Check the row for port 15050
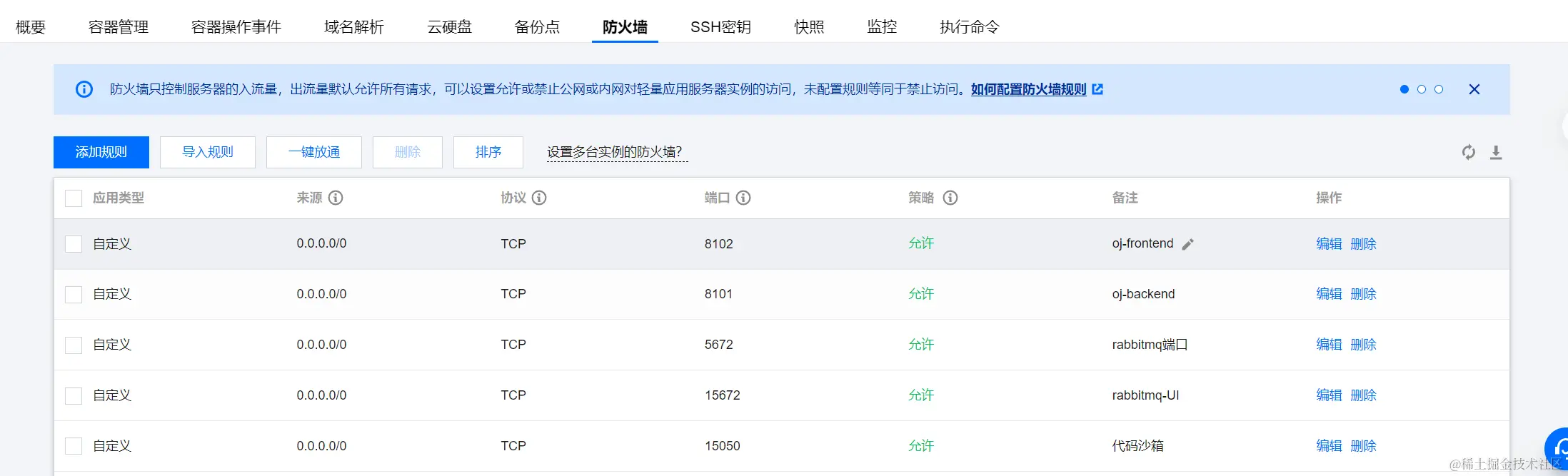 click(74, 446)
